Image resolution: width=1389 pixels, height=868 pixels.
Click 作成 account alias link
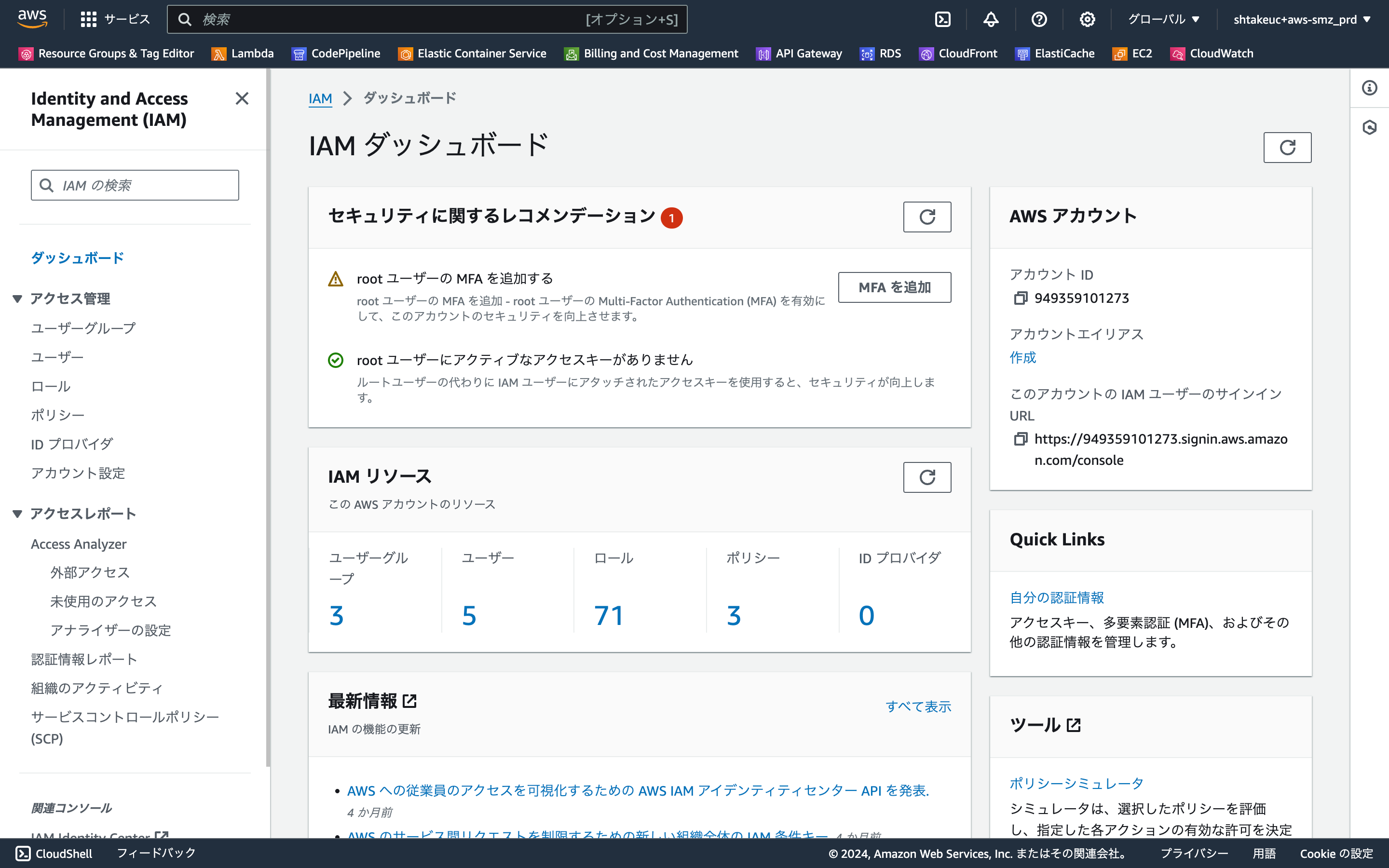click(x=1023, y=358)
